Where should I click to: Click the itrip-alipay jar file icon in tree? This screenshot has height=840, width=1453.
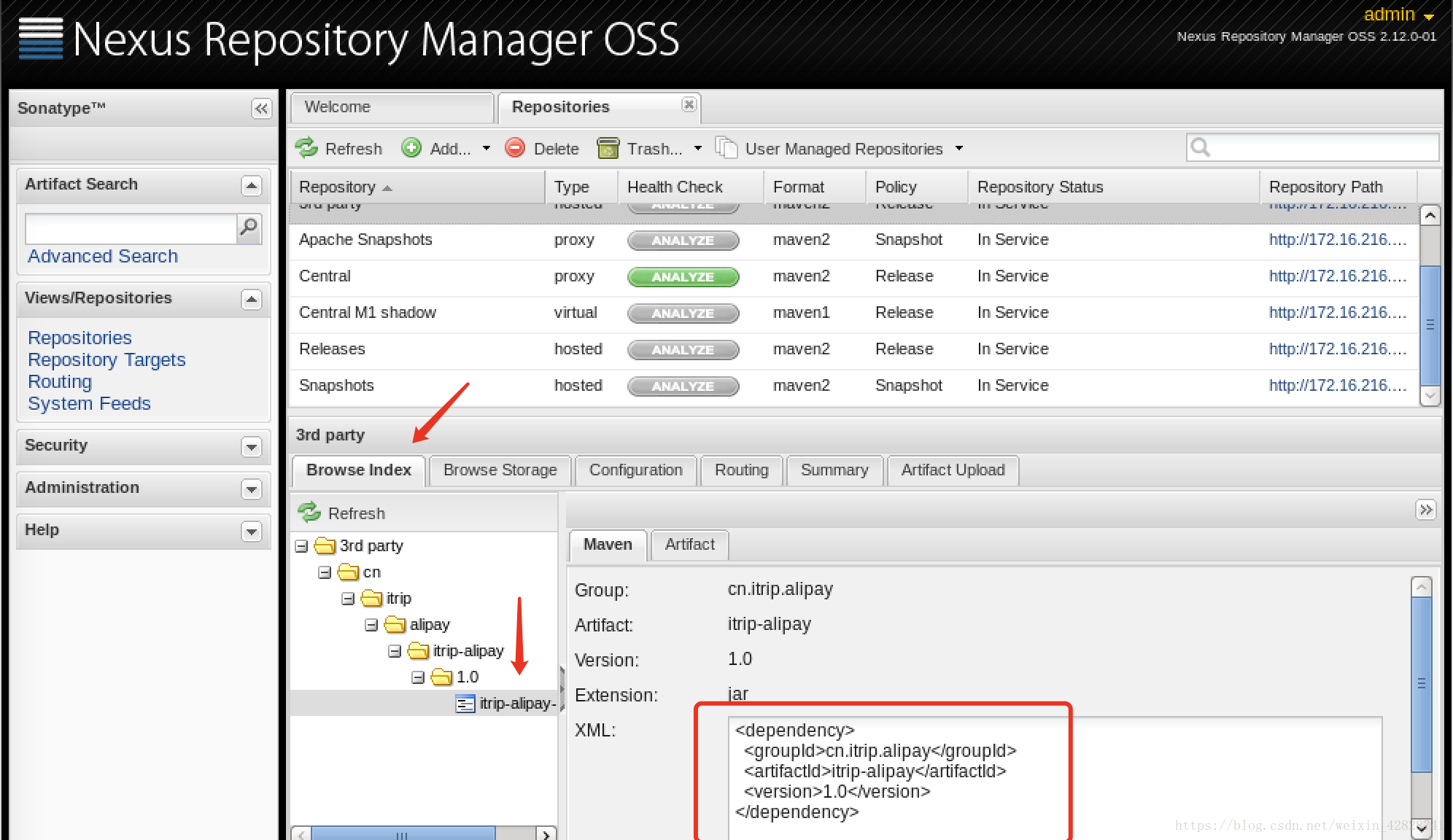click(465, 704)
